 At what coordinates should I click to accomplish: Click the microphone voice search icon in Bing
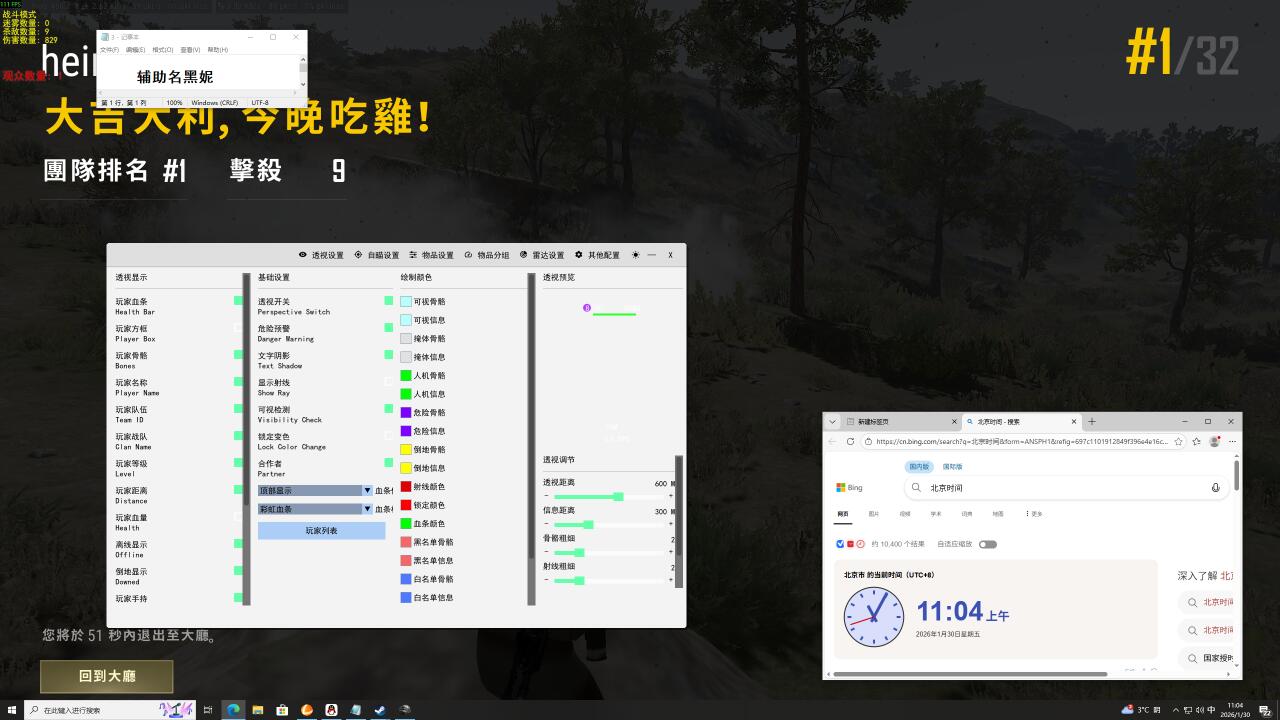[x=1215, y=488]
